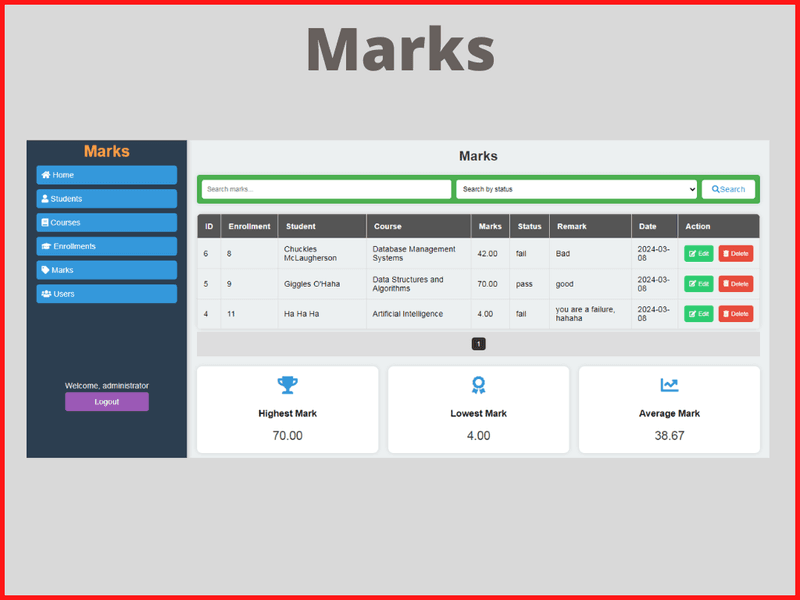Viewport: 800px width, 600px height.
Task: Click the Home house icon in sidebar
Action: 46,175
